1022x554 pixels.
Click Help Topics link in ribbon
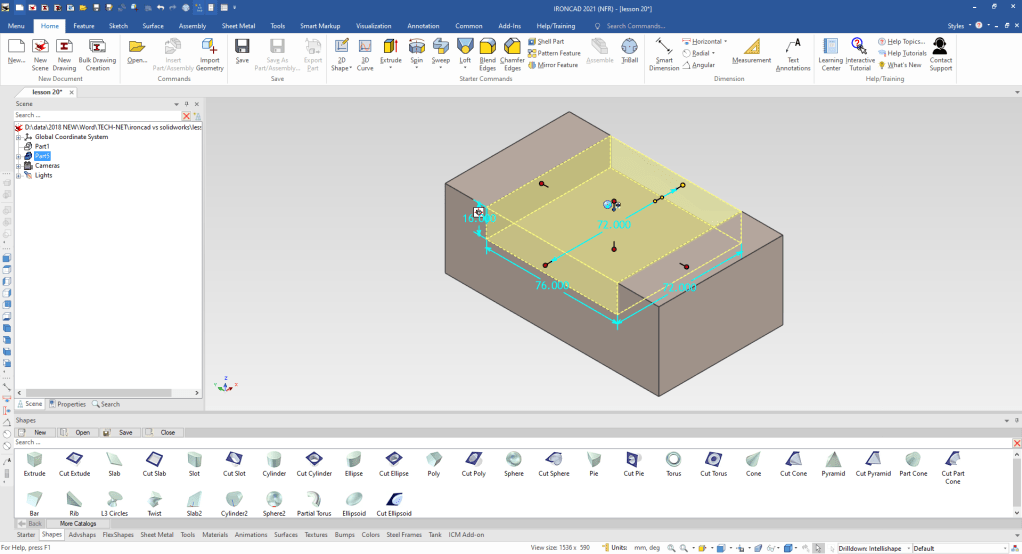pos(905,41)
